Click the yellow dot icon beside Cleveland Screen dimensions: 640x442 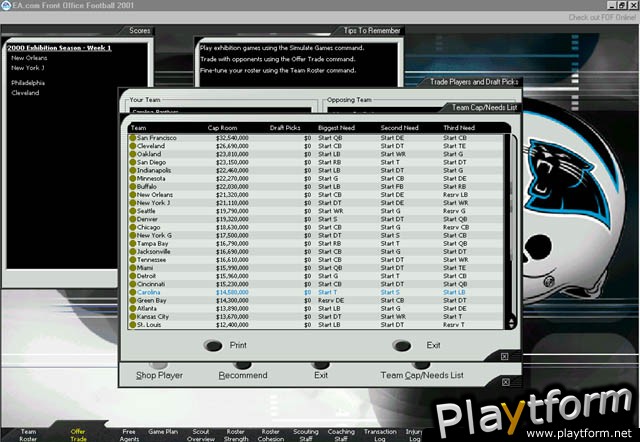tap(132, 146)
